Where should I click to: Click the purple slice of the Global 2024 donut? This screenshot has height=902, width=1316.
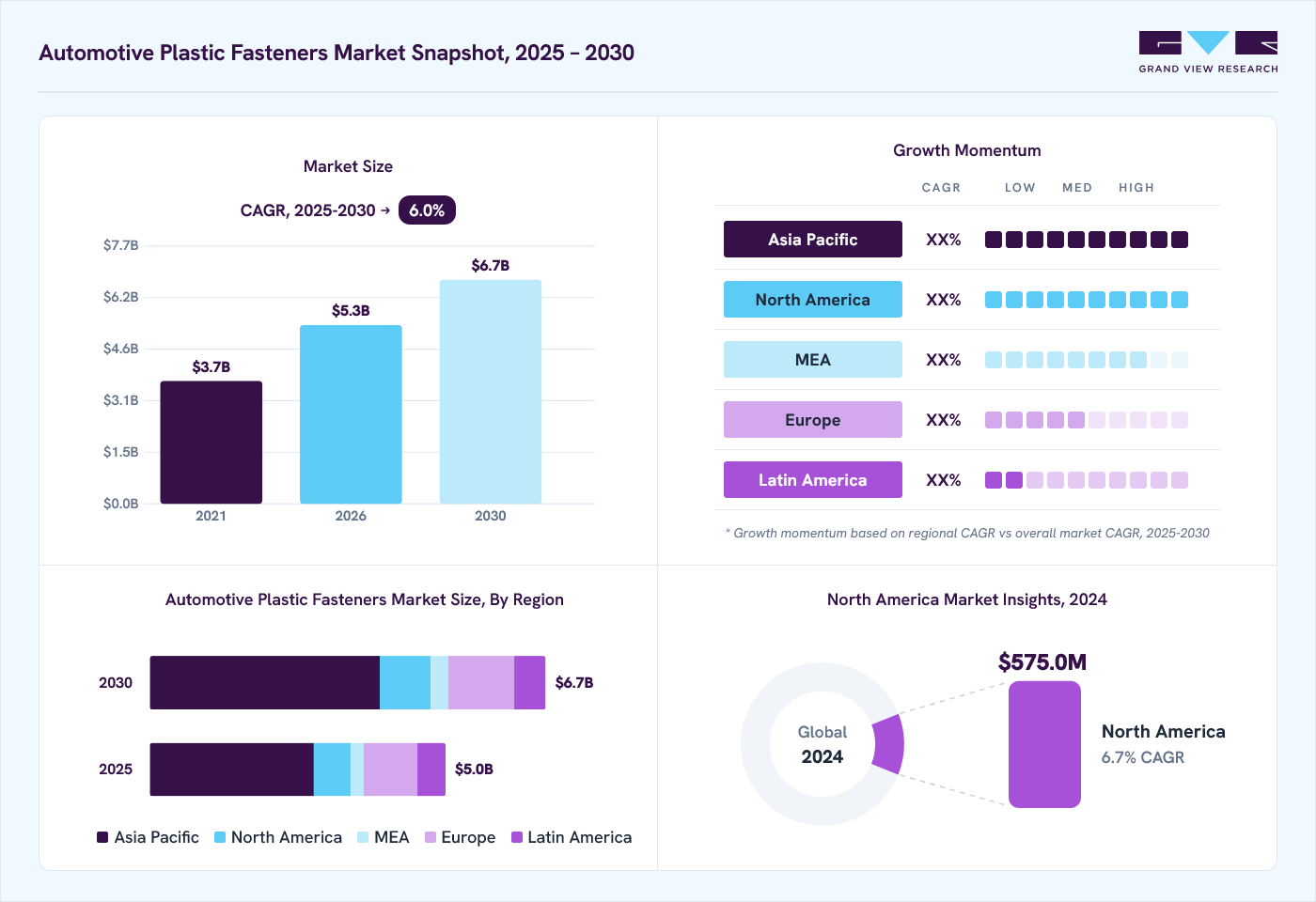(889, 744)
